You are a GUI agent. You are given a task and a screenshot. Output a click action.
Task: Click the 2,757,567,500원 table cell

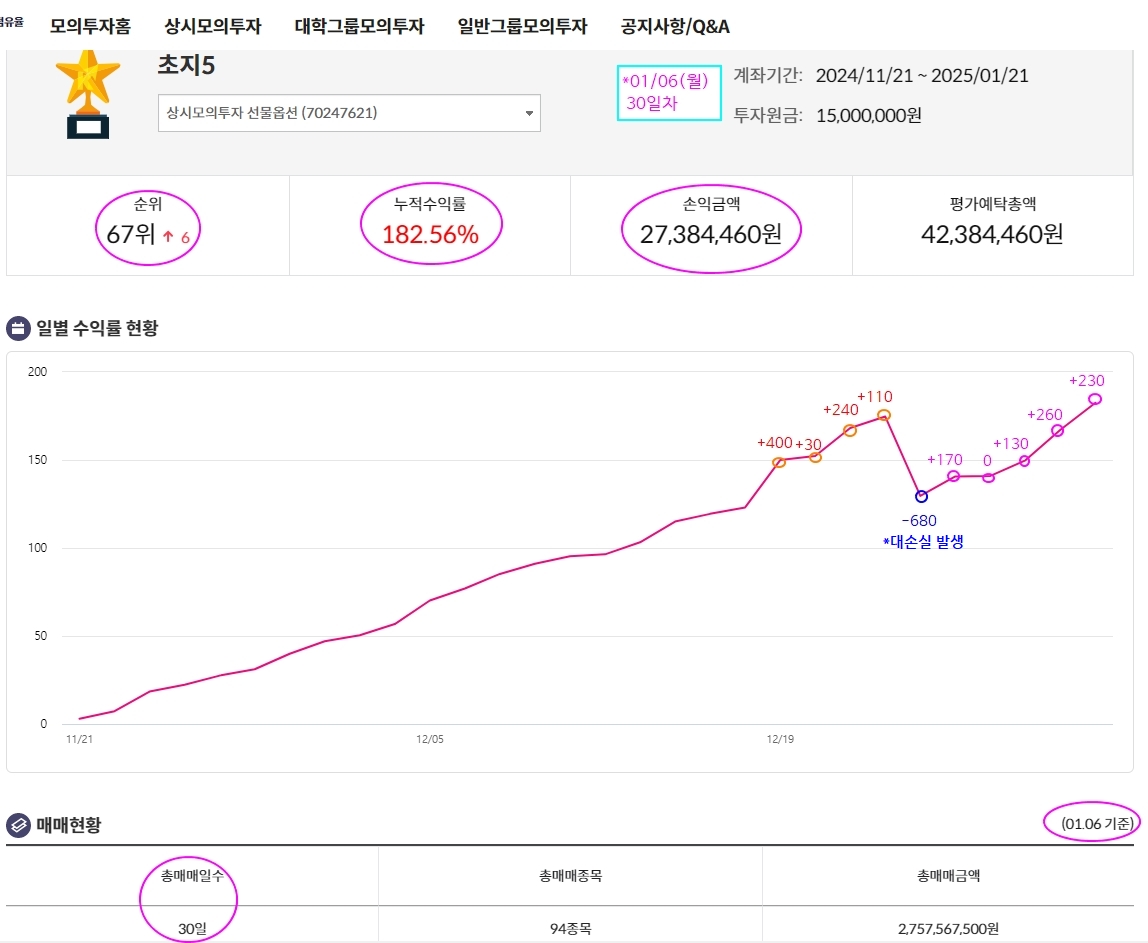(x=948, y=928)
